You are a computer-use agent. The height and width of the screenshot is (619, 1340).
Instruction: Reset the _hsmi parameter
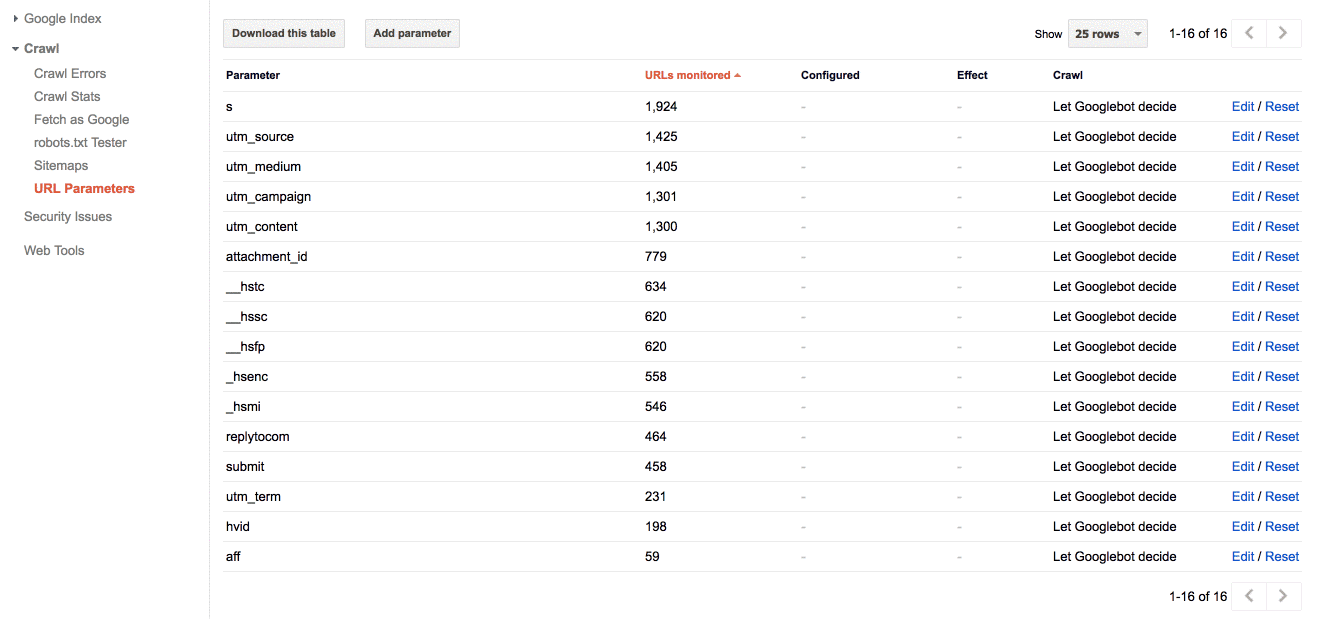point(1282,406)
